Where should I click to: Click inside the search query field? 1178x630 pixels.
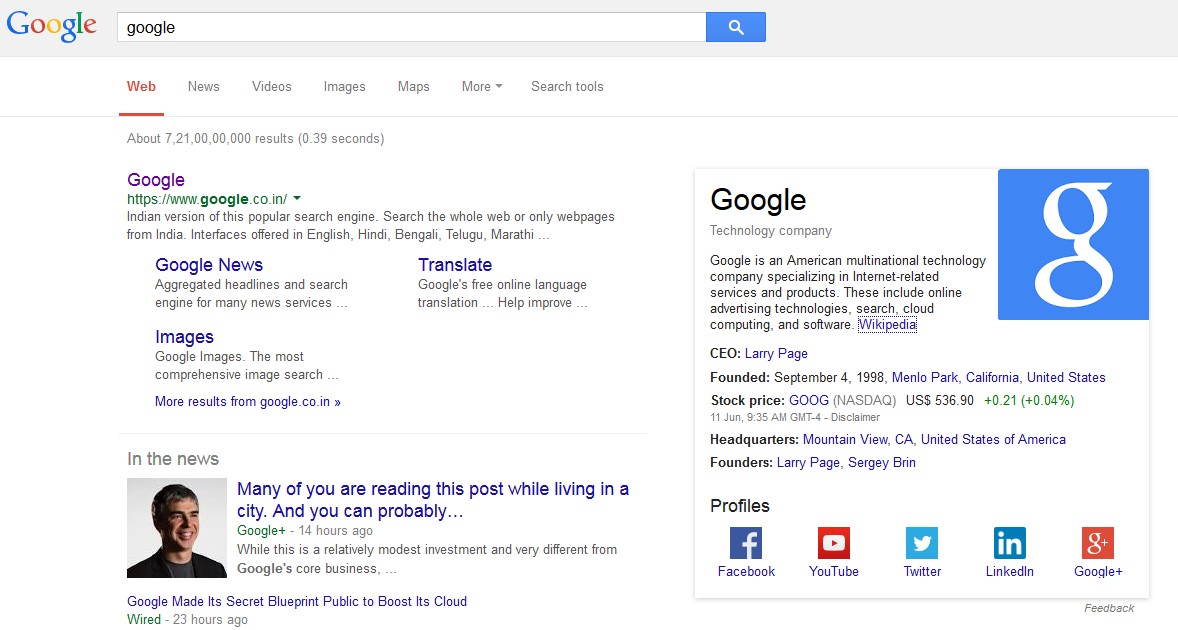(400, 26)
